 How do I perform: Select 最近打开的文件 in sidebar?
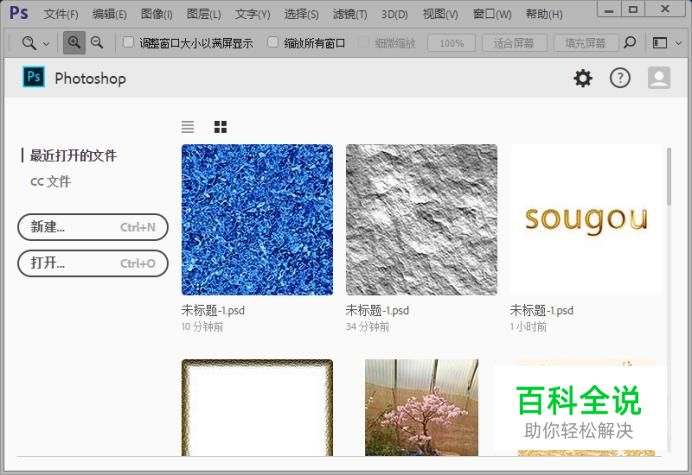(73, 155)
